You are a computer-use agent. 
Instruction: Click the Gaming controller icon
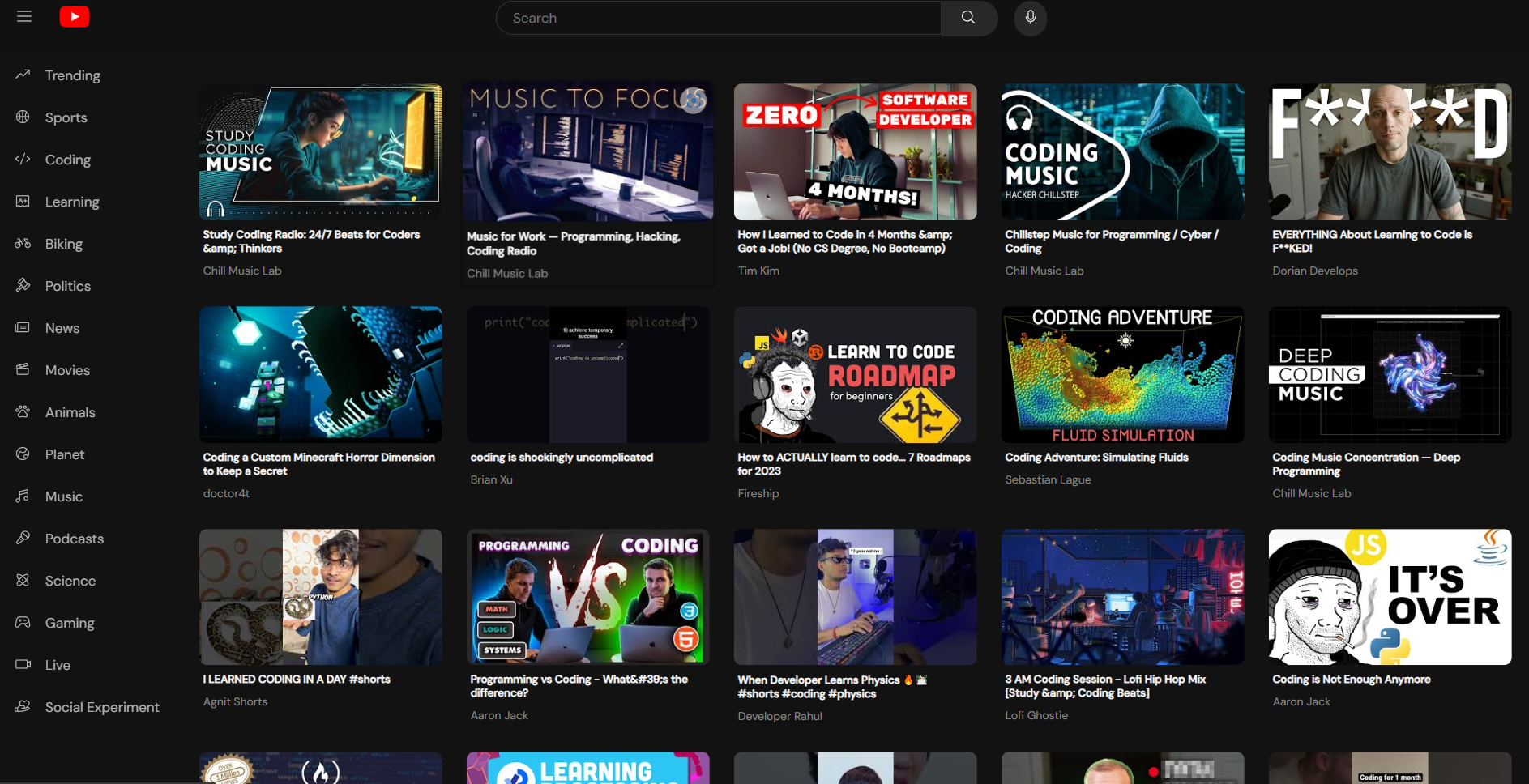tap(23, 622)
